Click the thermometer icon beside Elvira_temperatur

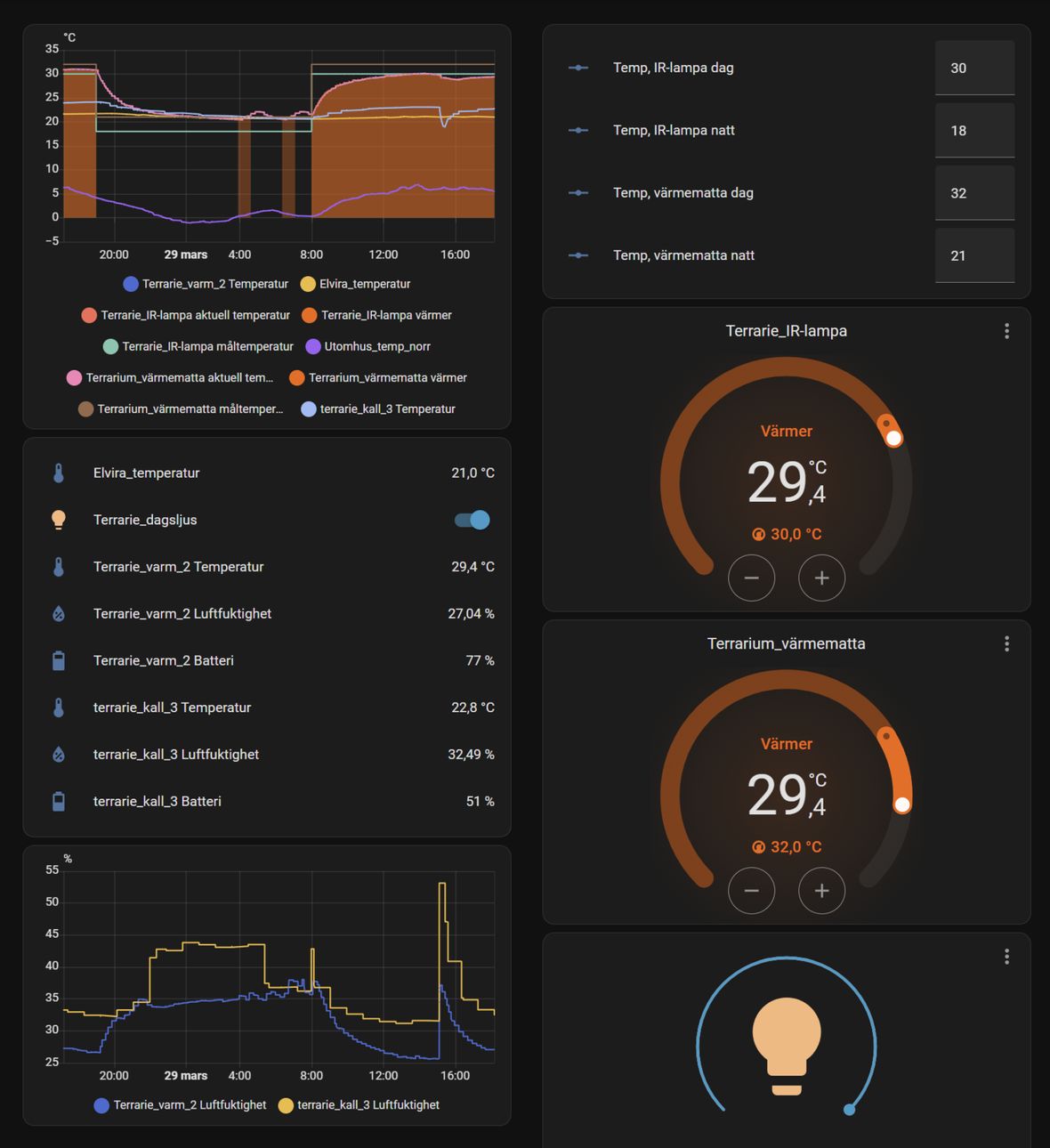coord(59,473)
